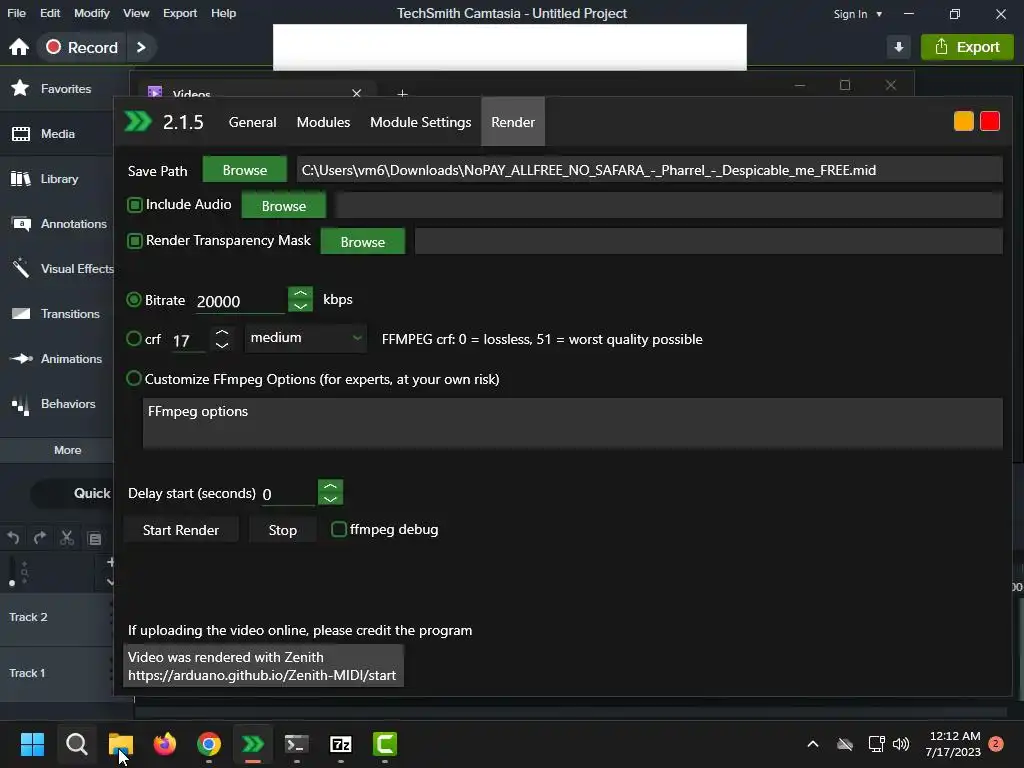The width and height of the screenshot is (1024, 768).
Task: Switch to Zenith General tab
Action: click(x=252, y=122)
